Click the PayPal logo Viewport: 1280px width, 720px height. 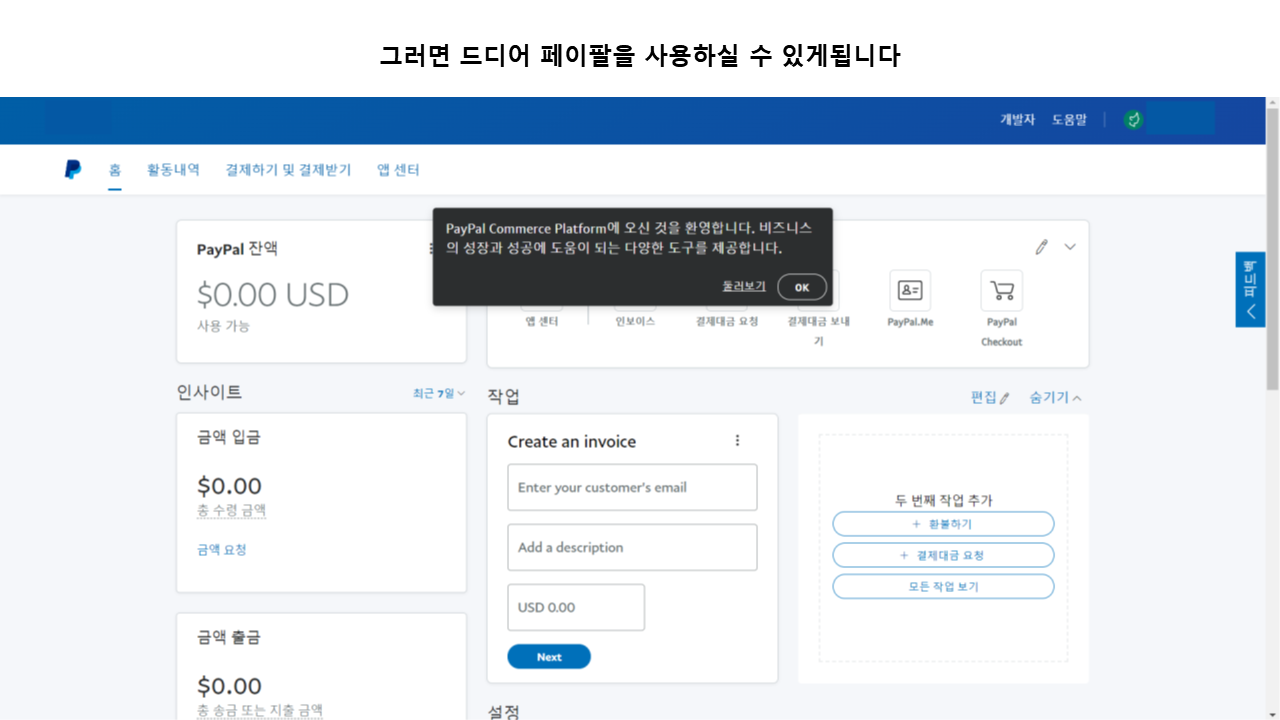[x=73, y=170]
